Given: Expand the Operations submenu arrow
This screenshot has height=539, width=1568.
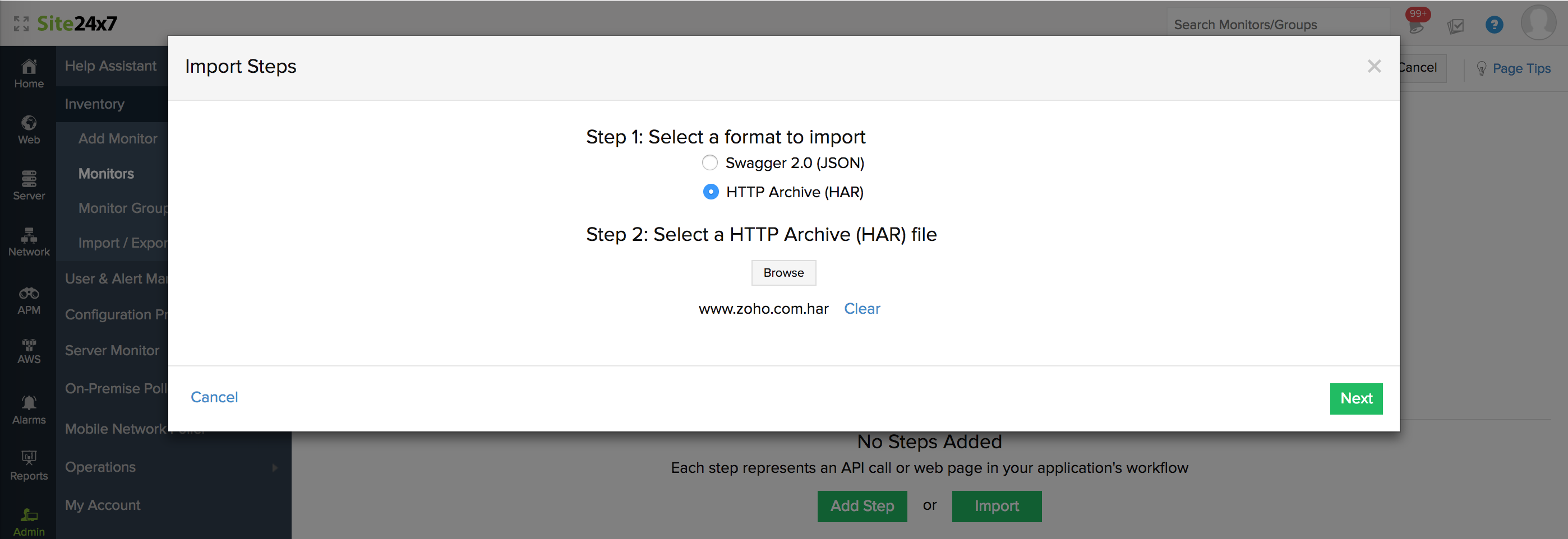Looking at the screenshot, I should point(275,468).
